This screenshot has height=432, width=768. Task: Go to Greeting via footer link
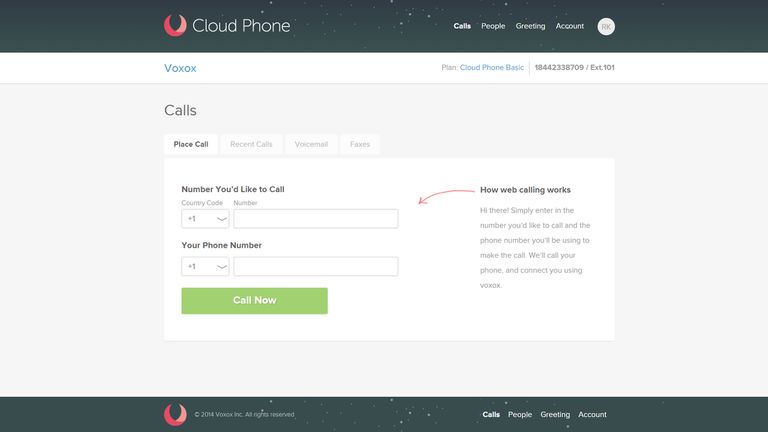(x=555, y=414)
